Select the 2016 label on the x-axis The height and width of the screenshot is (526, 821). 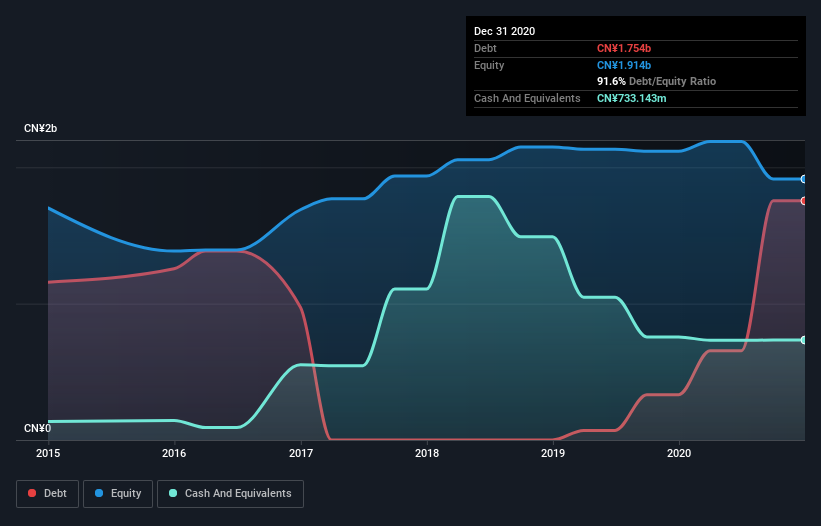174,453
